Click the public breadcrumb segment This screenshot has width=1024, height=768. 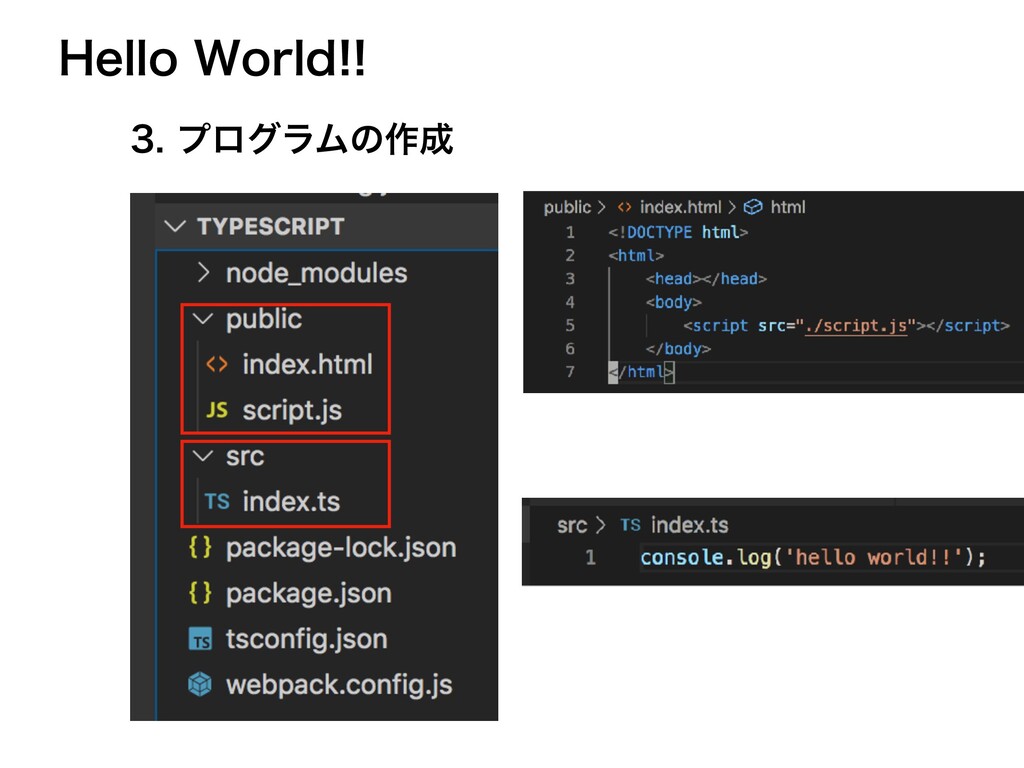(x=567, y=208)
